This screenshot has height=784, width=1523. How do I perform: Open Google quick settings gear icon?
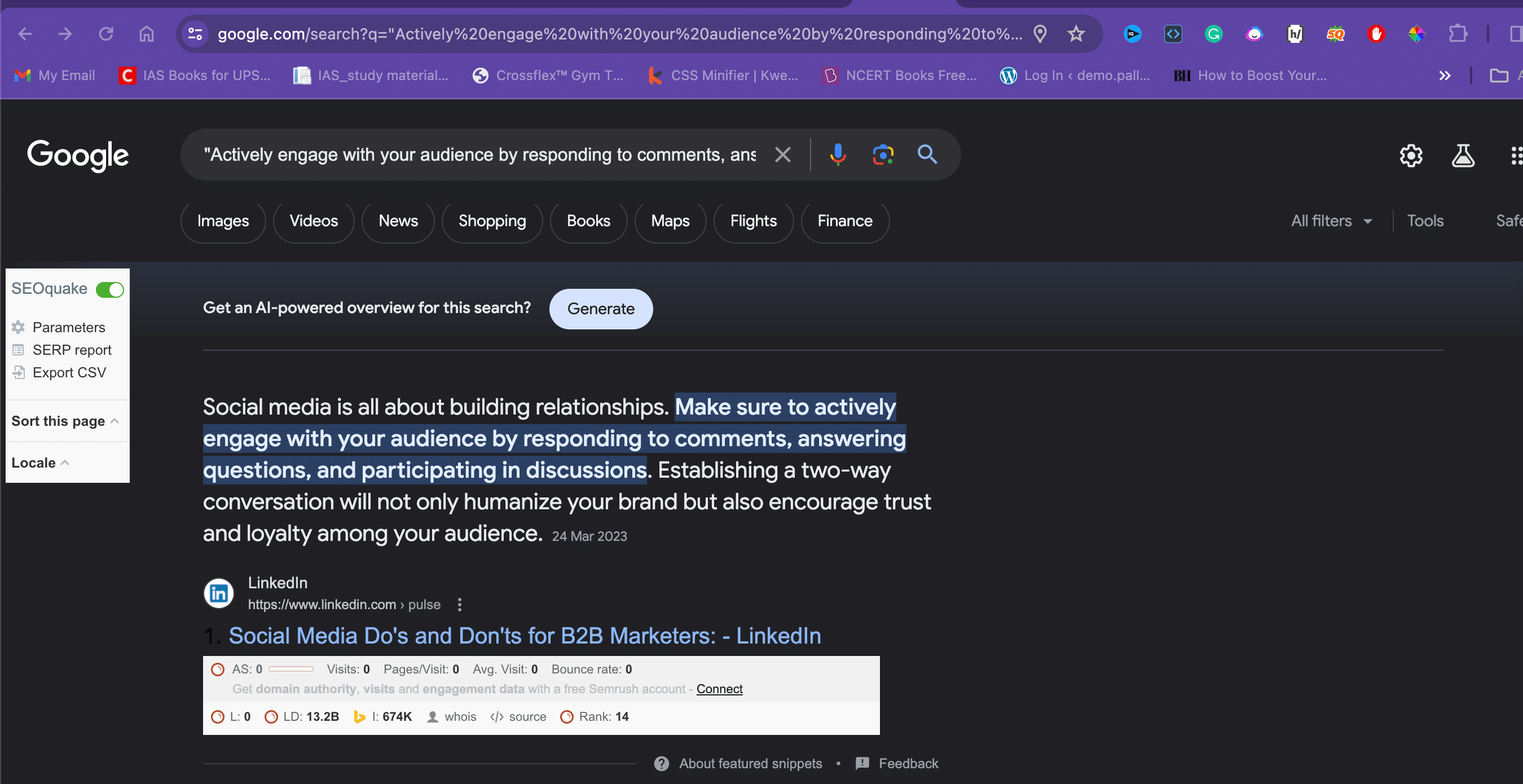pyautogui.click(x=1411, y=156)
